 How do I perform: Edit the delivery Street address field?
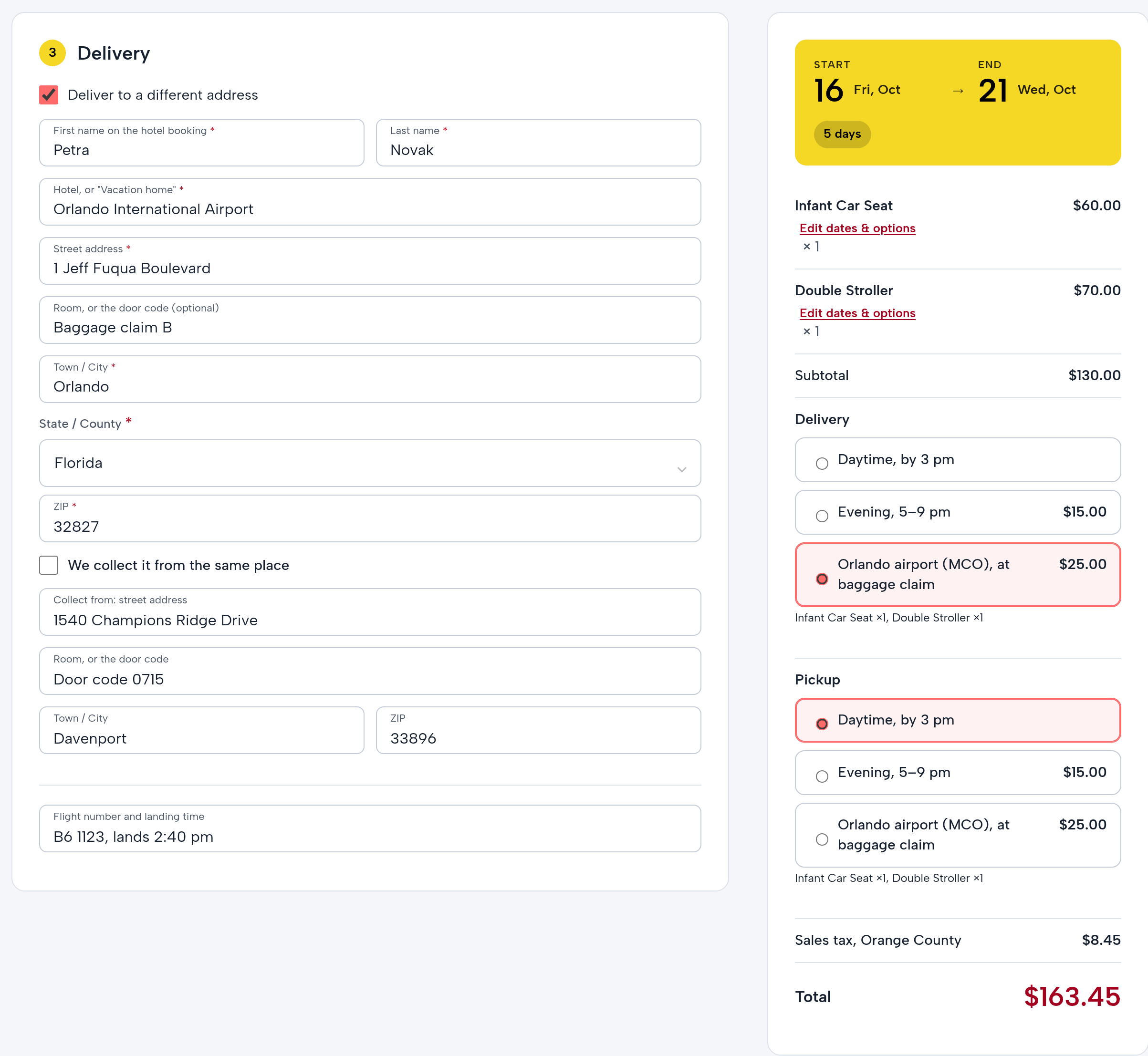tap(370, 261)
